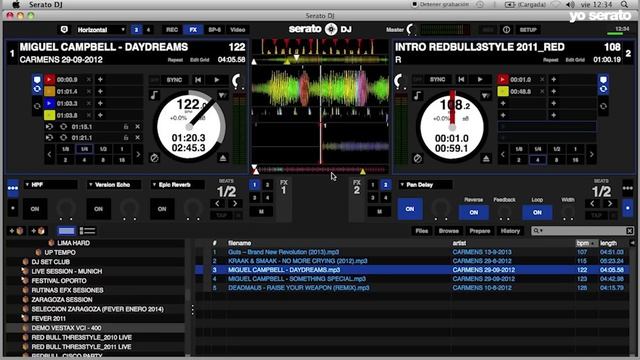The image size is (640, 360).
Task: Toggle SYNC on deck 1
Action: point(174,80)
